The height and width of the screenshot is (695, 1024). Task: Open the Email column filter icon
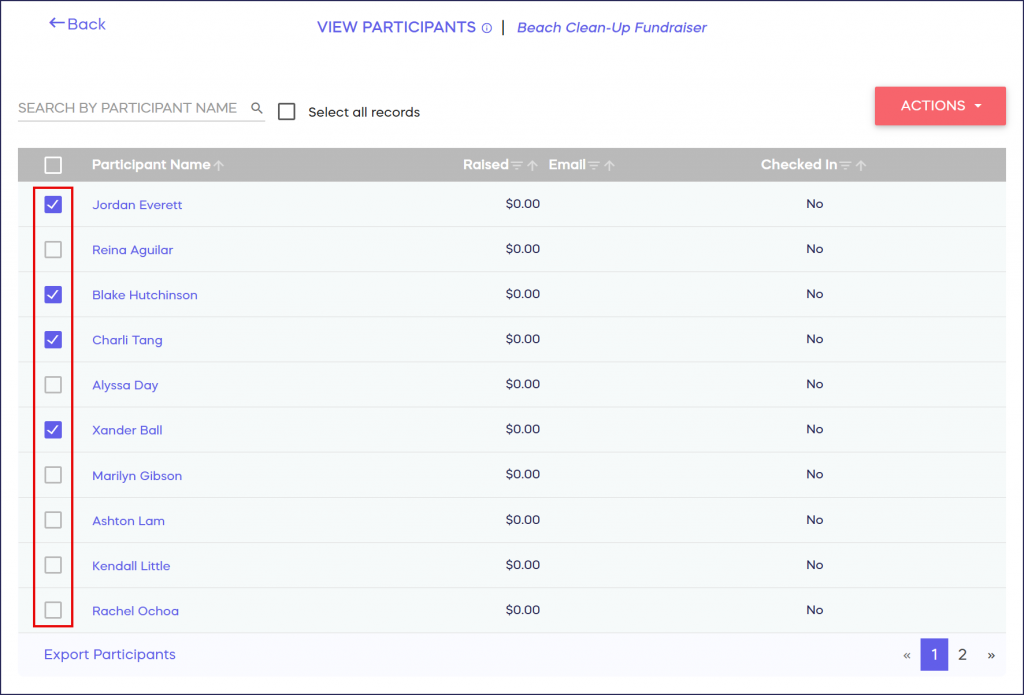pos(594,165)
